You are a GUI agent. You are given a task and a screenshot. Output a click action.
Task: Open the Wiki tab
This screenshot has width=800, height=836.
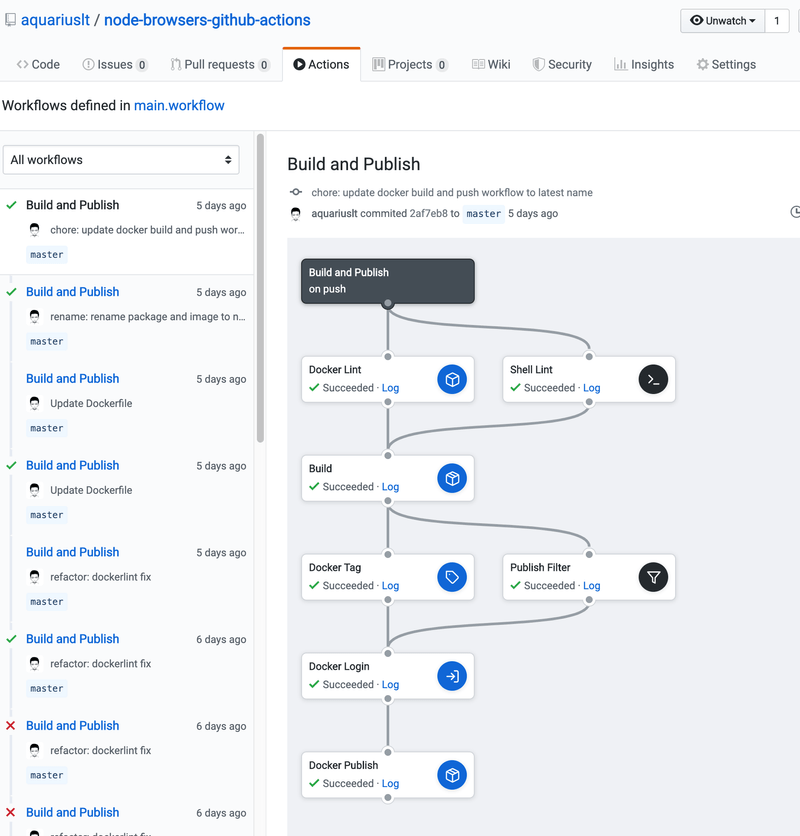pos(491,65)
